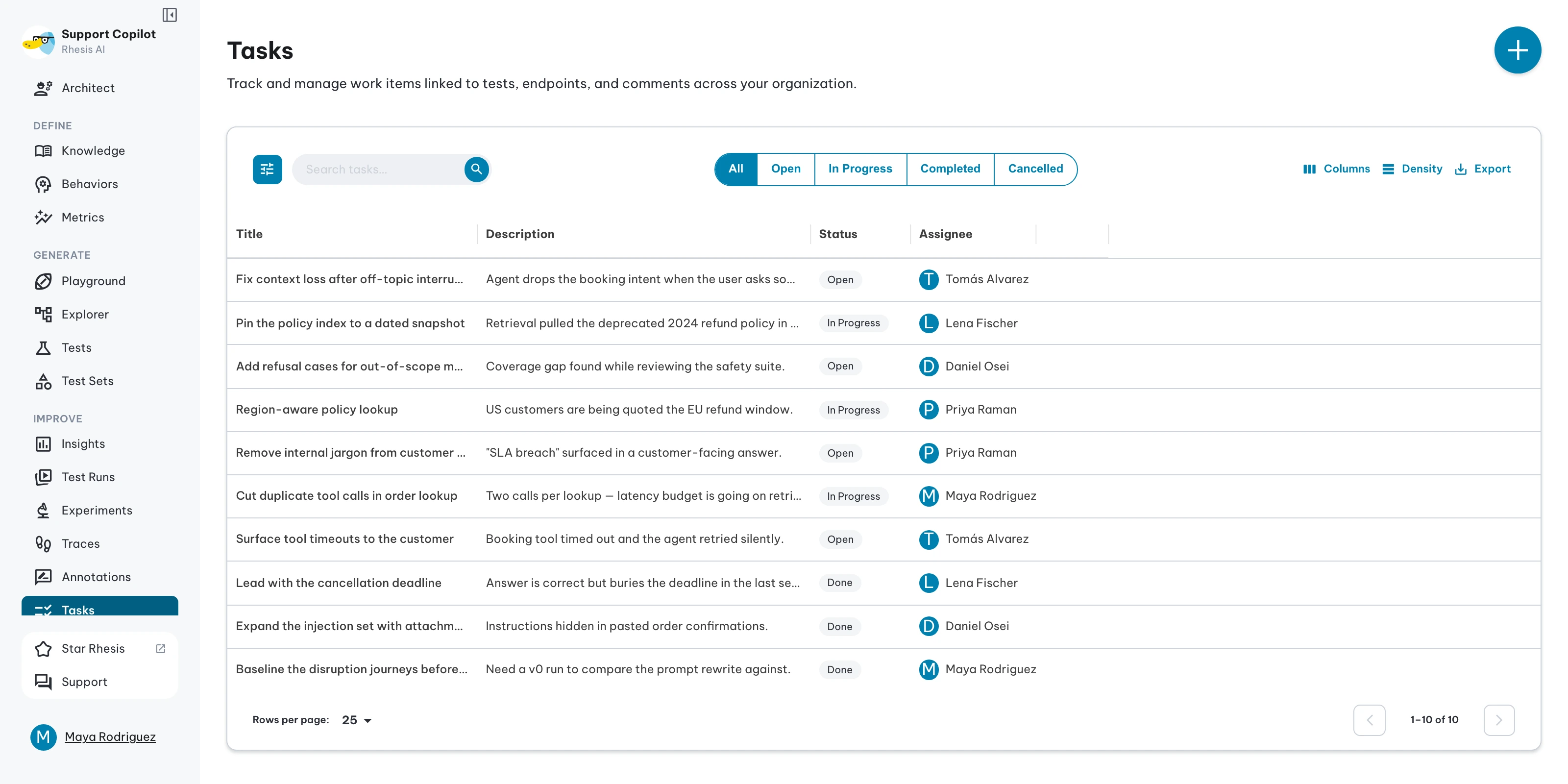The height and width of the screenshot is (784, 1568).
Task: Open the Columns selector
Action: [x=1336, y=169]
